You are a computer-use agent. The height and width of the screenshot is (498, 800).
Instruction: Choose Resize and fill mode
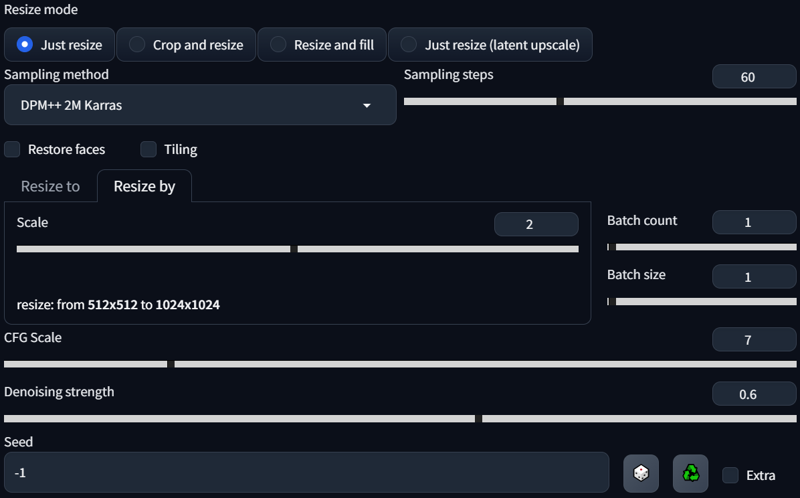(322, 44)
